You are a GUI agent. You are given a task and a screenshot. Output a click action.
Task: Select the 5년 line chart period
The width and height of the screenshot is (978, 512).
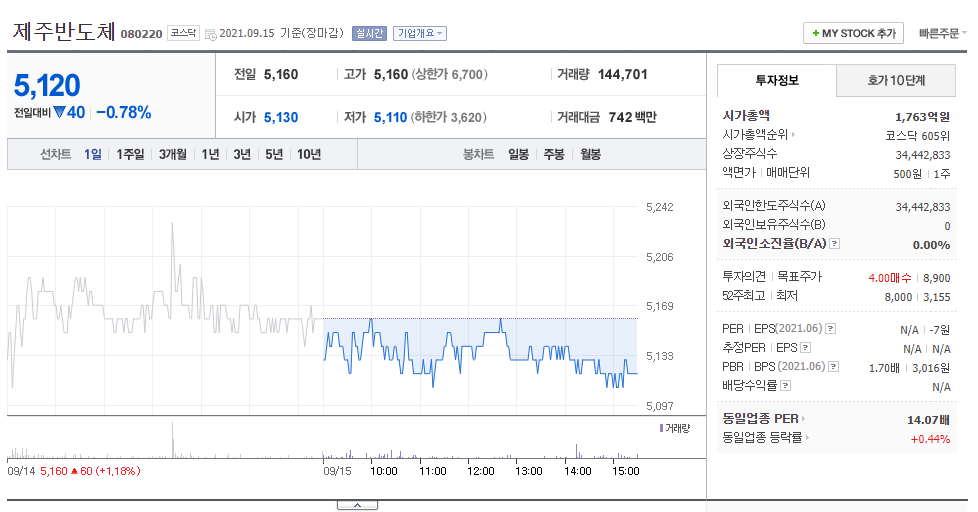tap(274, 155)
